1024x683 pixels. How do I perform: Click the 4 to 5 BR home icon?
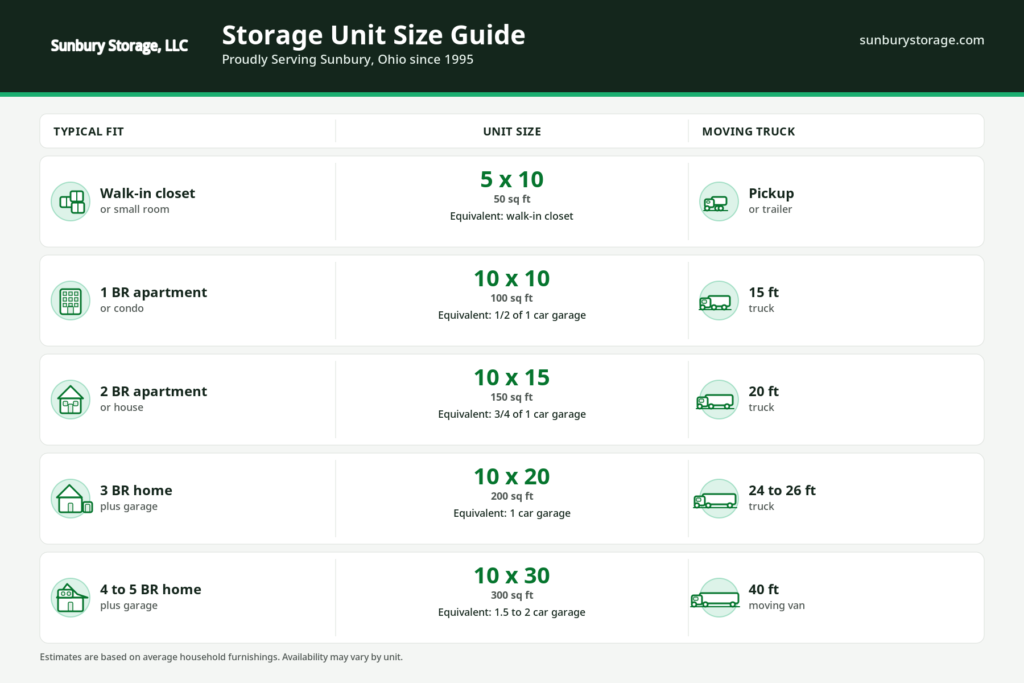(70, 597)
